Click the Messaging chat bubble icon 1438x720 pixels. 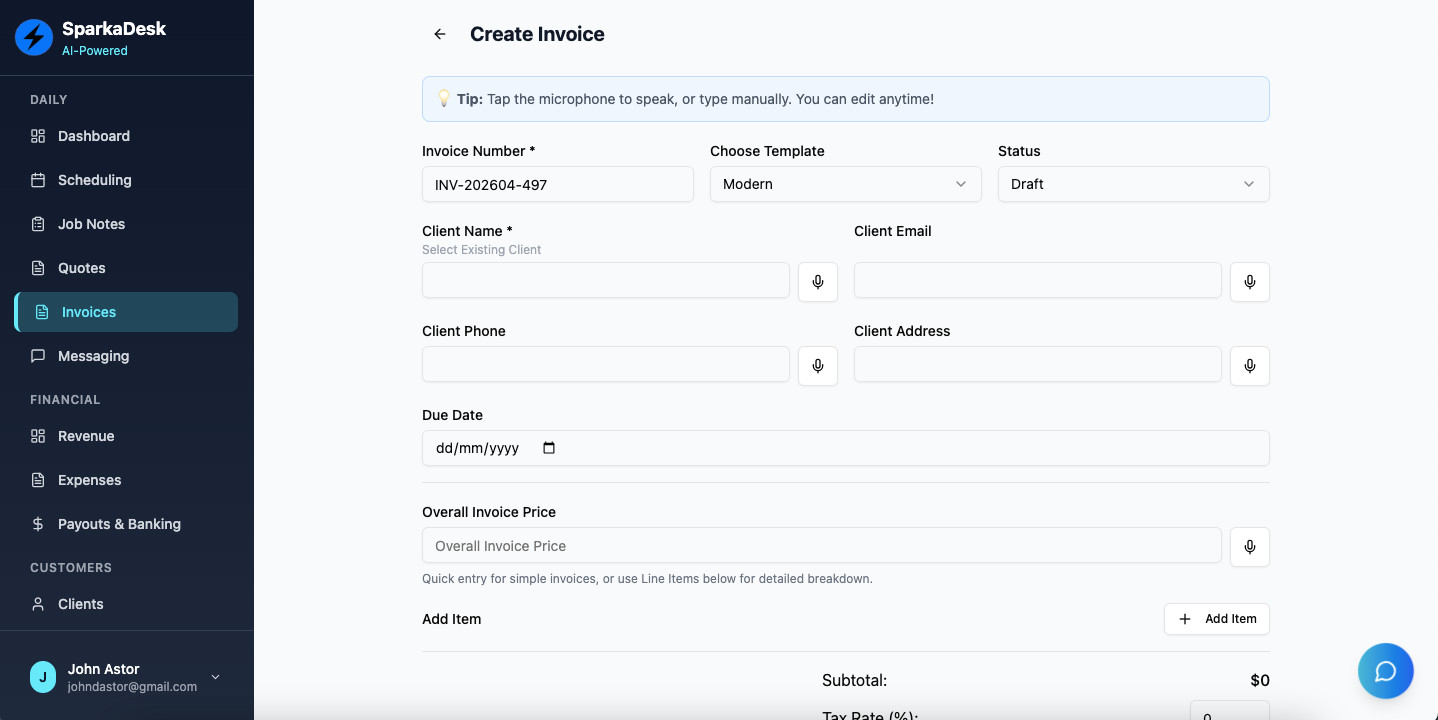pyautogui.click(x=38, y=356)
